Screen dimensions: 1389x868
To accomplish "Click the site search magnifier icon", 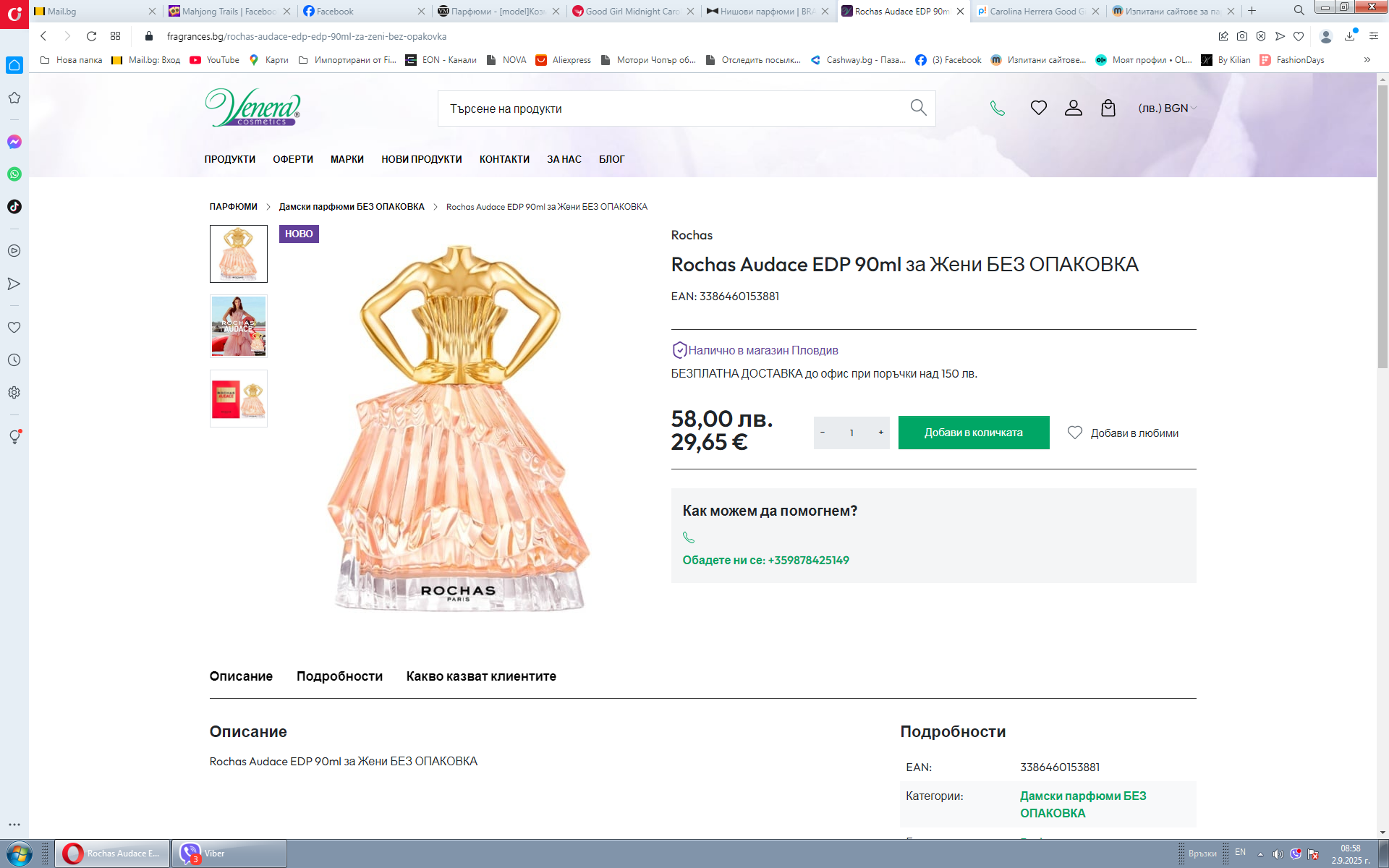I will pos(918,108).
